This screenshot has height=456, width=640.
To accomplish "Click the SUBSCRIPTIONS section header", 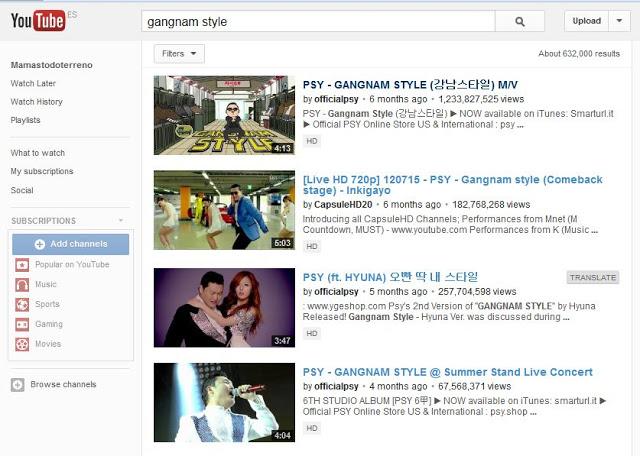I will point(44,221).
